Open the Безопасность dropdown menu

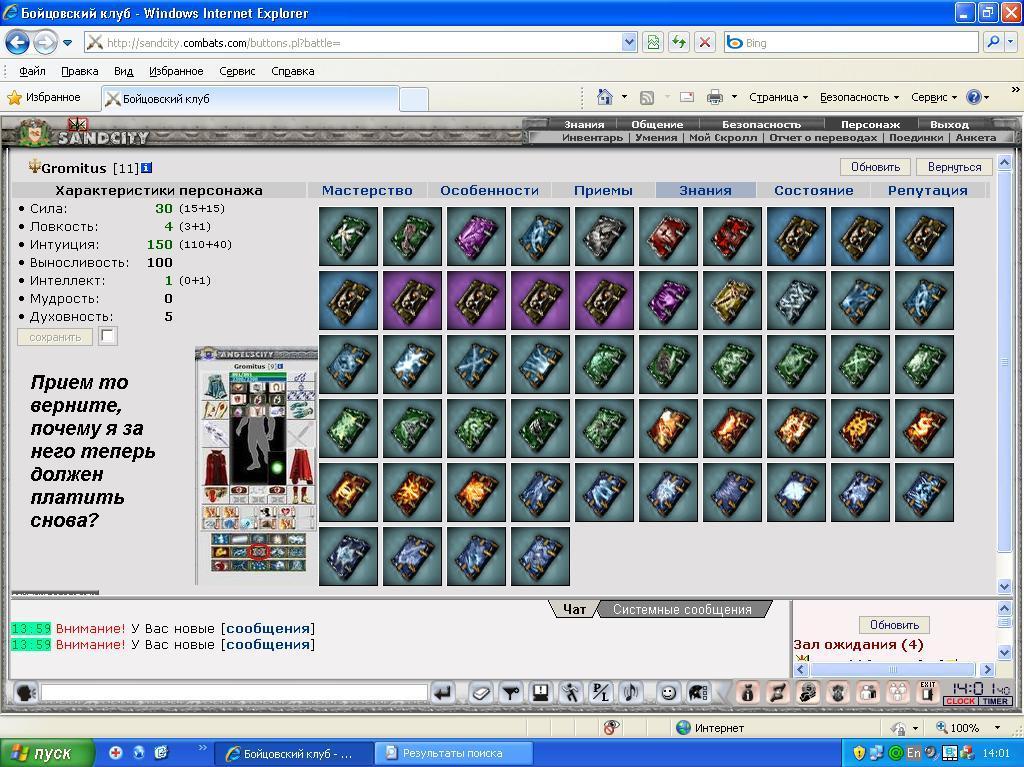tap(859, 97)
